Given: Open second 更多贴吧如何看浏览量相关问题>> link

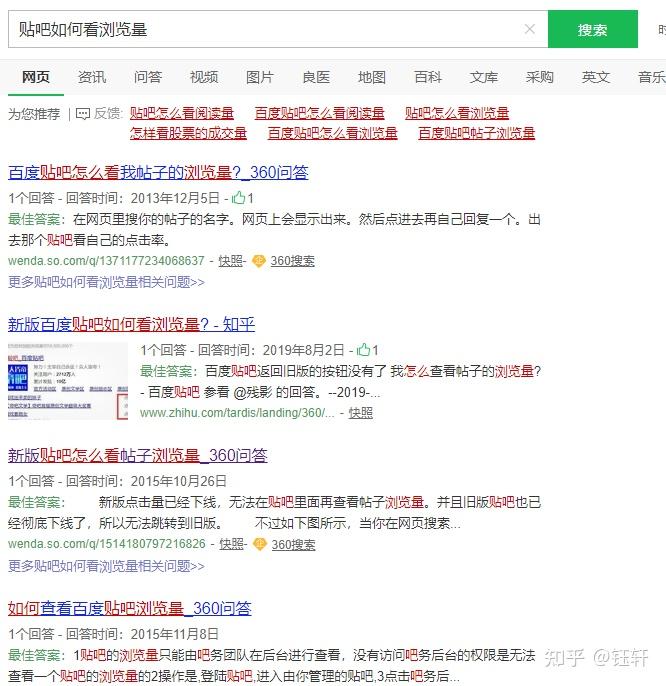Looking at the screenshot, I should click(x=106, y=566).
